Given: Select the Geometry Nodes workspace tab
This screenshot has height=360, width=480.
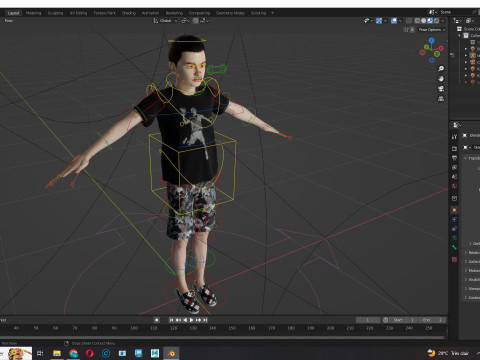Looking at the screenshot, I should [230, 13].
